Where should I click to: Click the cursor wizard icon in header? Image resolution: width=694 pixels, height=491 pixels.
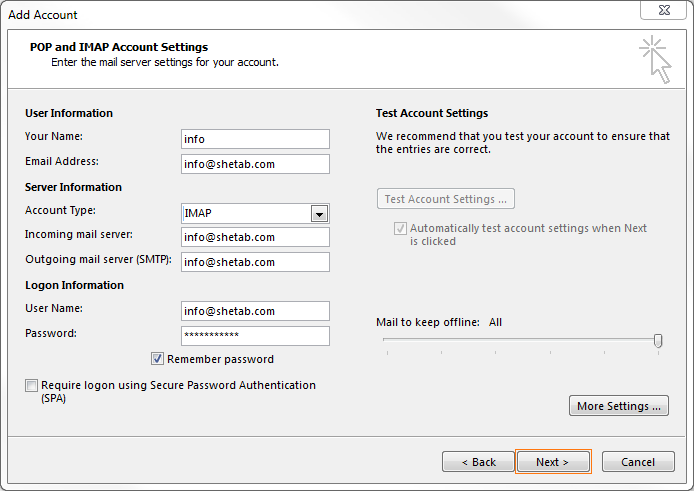[654, 59]
